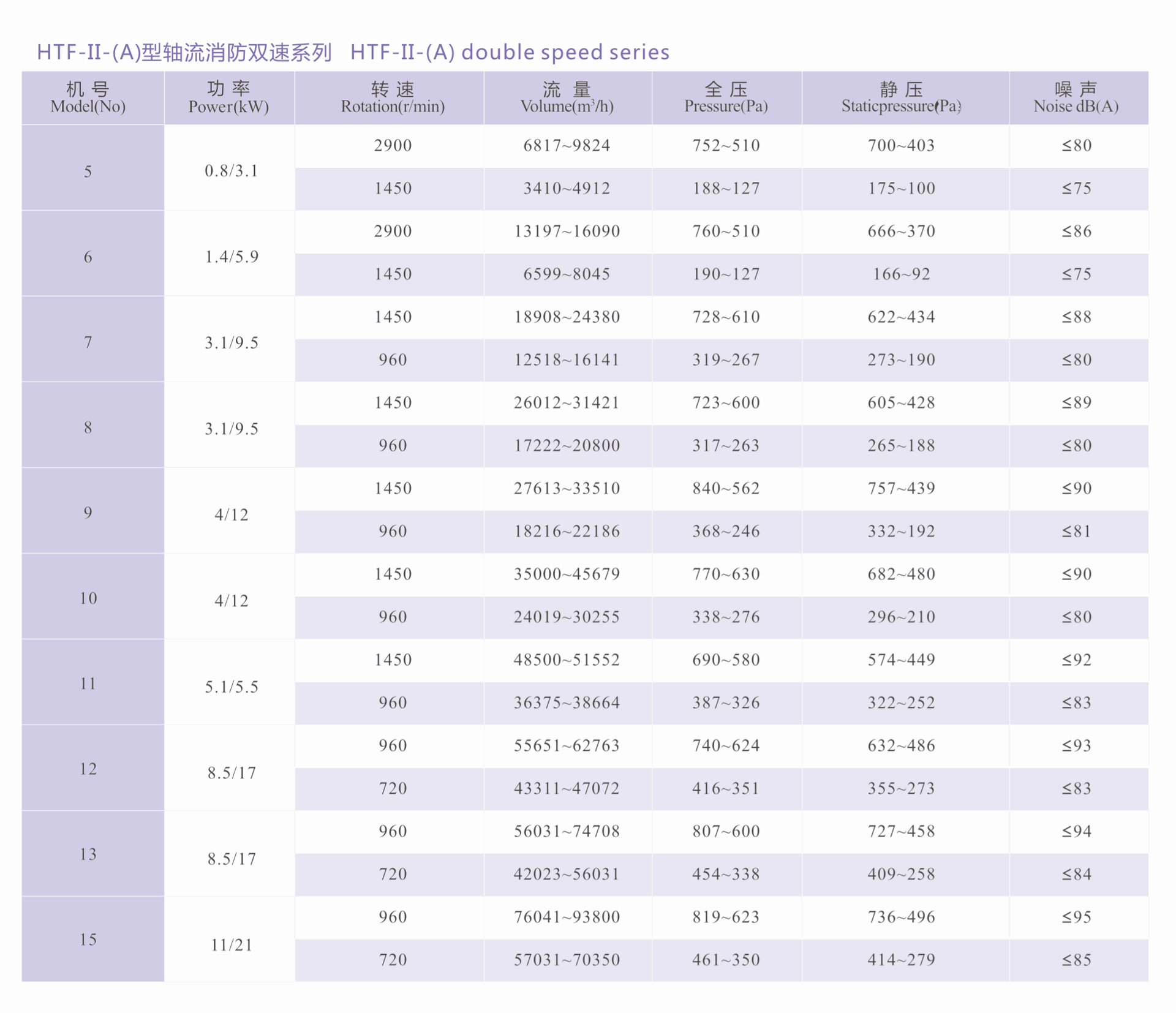Click pressure value 819~623

pos(726,917)
